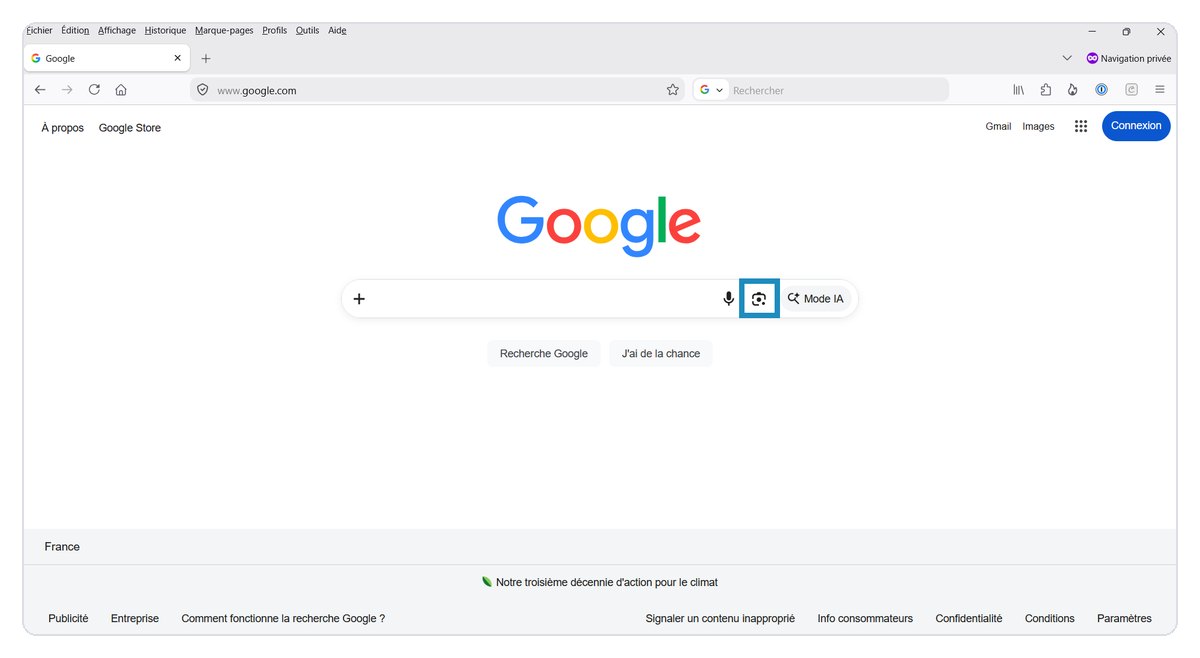
Task: Click the Rechercher toolbar search field
Action: 838,90
